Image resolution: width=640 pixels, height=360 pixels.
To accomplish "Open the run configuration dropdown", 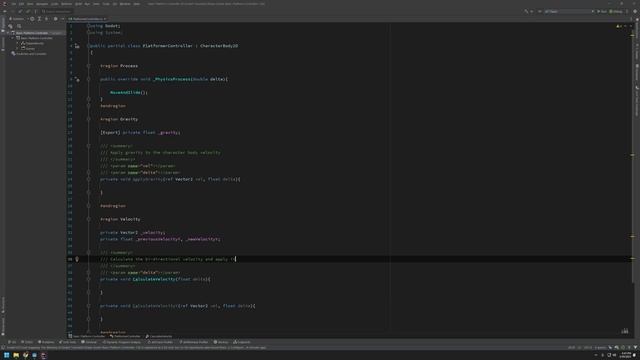I will 569,11.
